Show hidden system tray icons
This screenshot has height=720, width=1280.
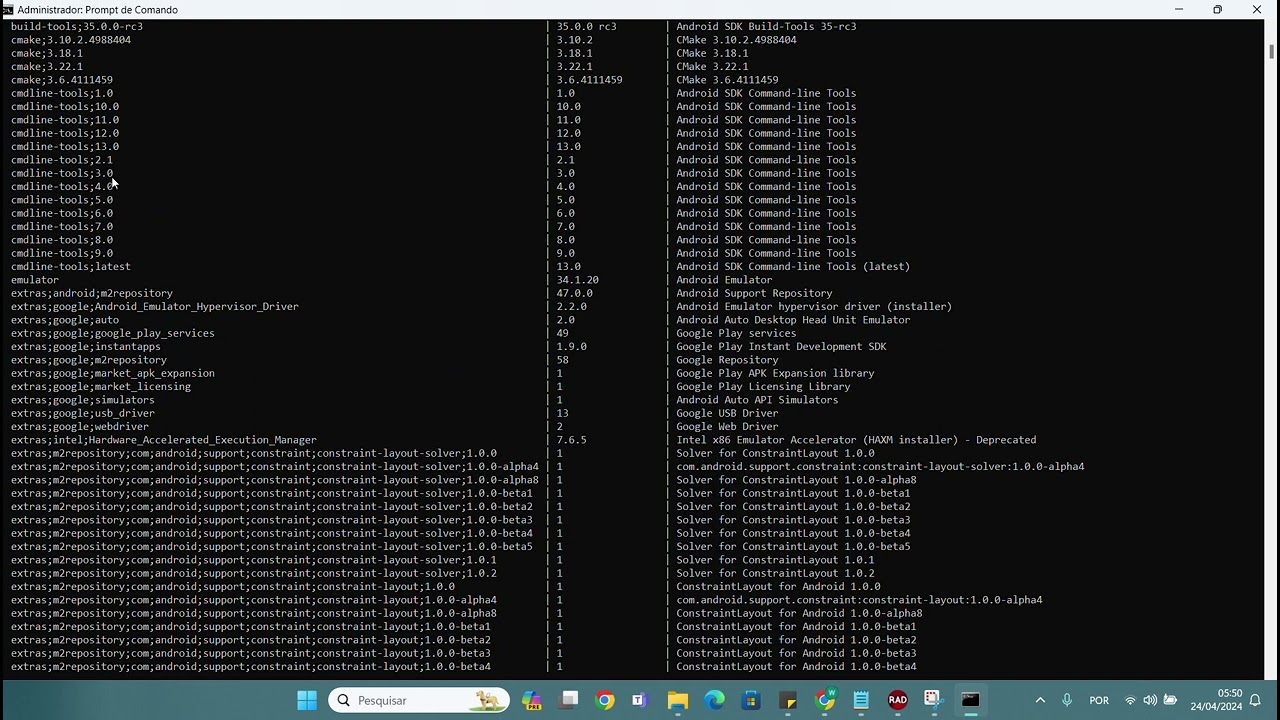pyautogui.click(x=1040, y=700)
